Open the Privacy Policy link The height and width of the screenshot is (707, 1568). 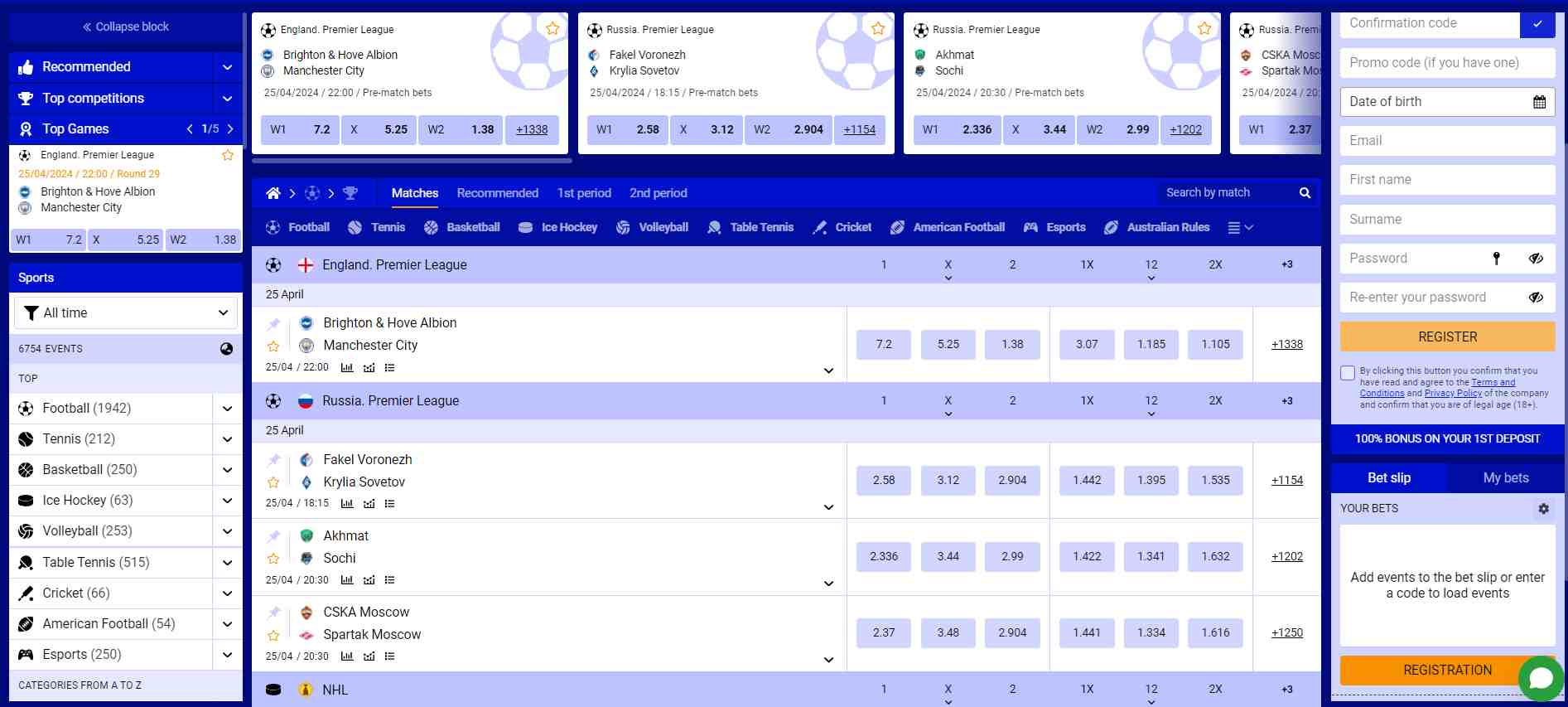[1453, 394]
